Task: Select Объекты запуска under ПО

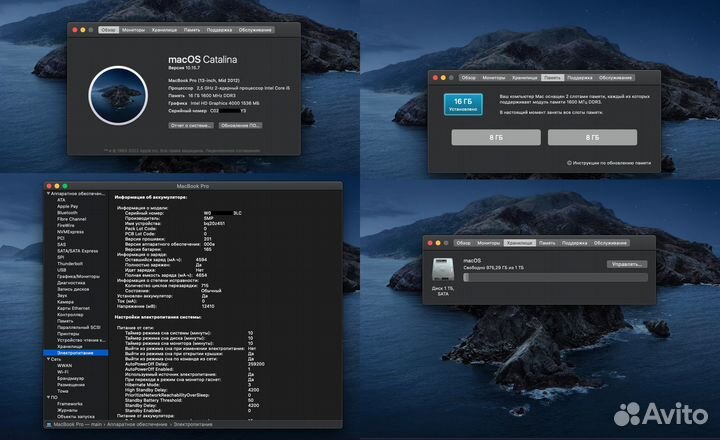Action: [76, 417]
